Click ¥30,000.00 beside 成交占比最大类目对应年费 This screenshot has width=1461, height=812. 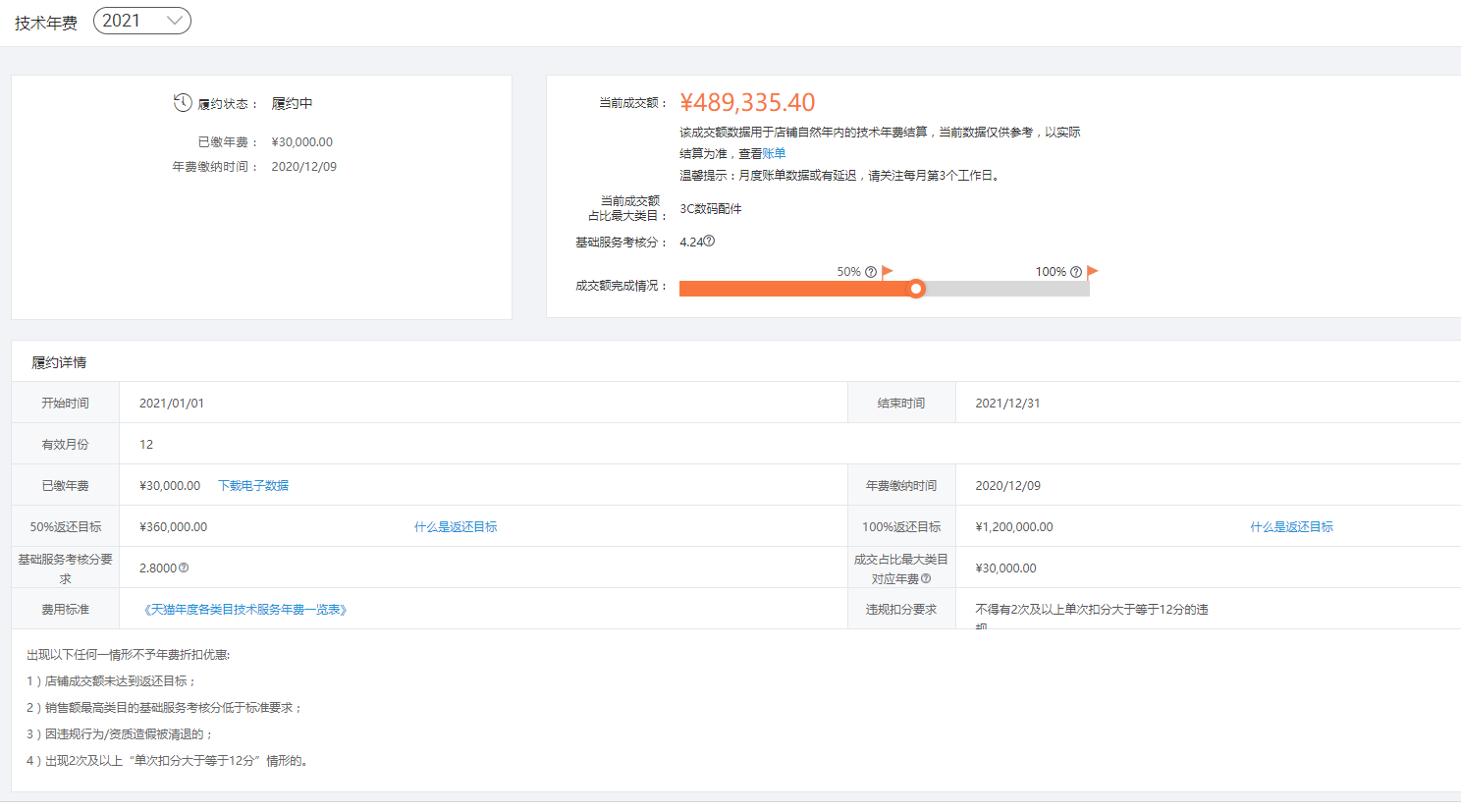[1005, 568]
